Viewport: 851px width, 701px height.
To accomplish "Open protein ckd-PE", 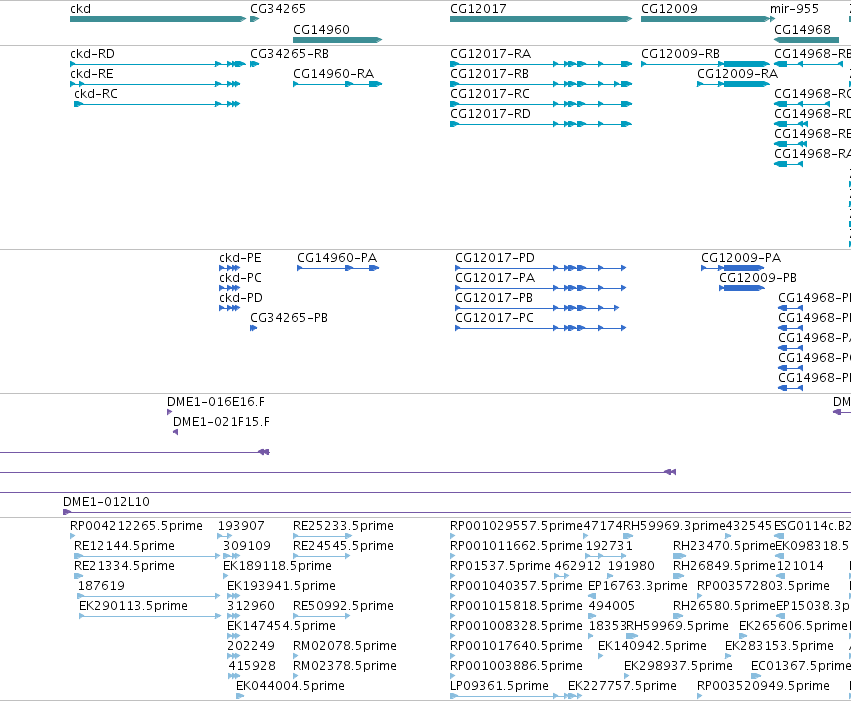I will click(240, 258).
